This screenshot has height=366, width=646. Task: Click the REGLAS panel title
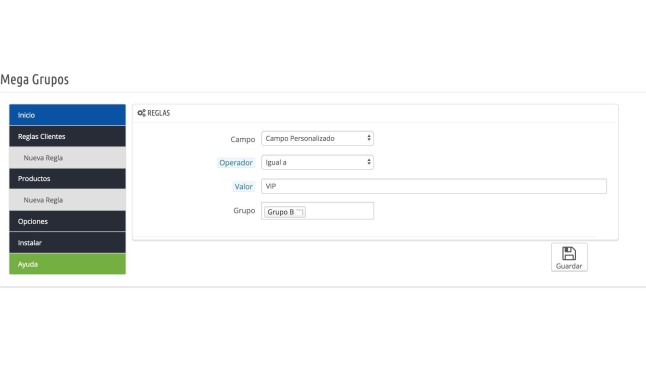tap(159, 113)
